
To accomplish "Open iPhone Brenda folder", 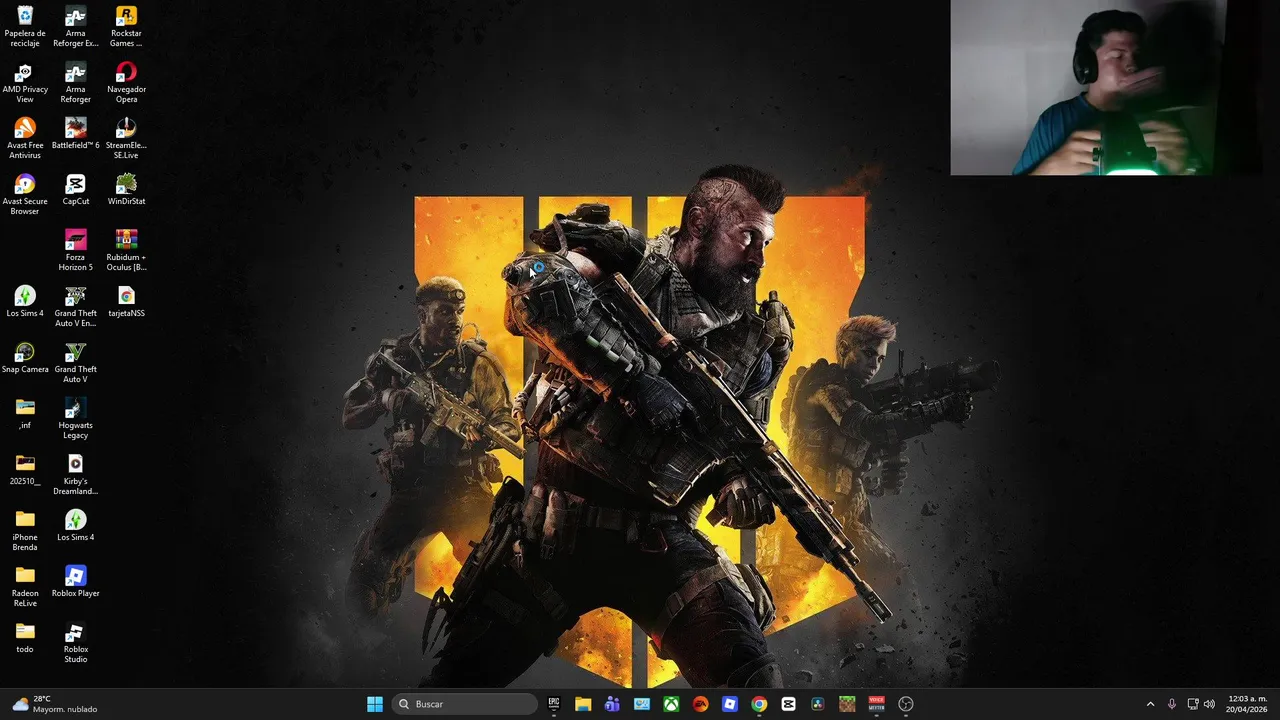I will (x=25, y=530).
